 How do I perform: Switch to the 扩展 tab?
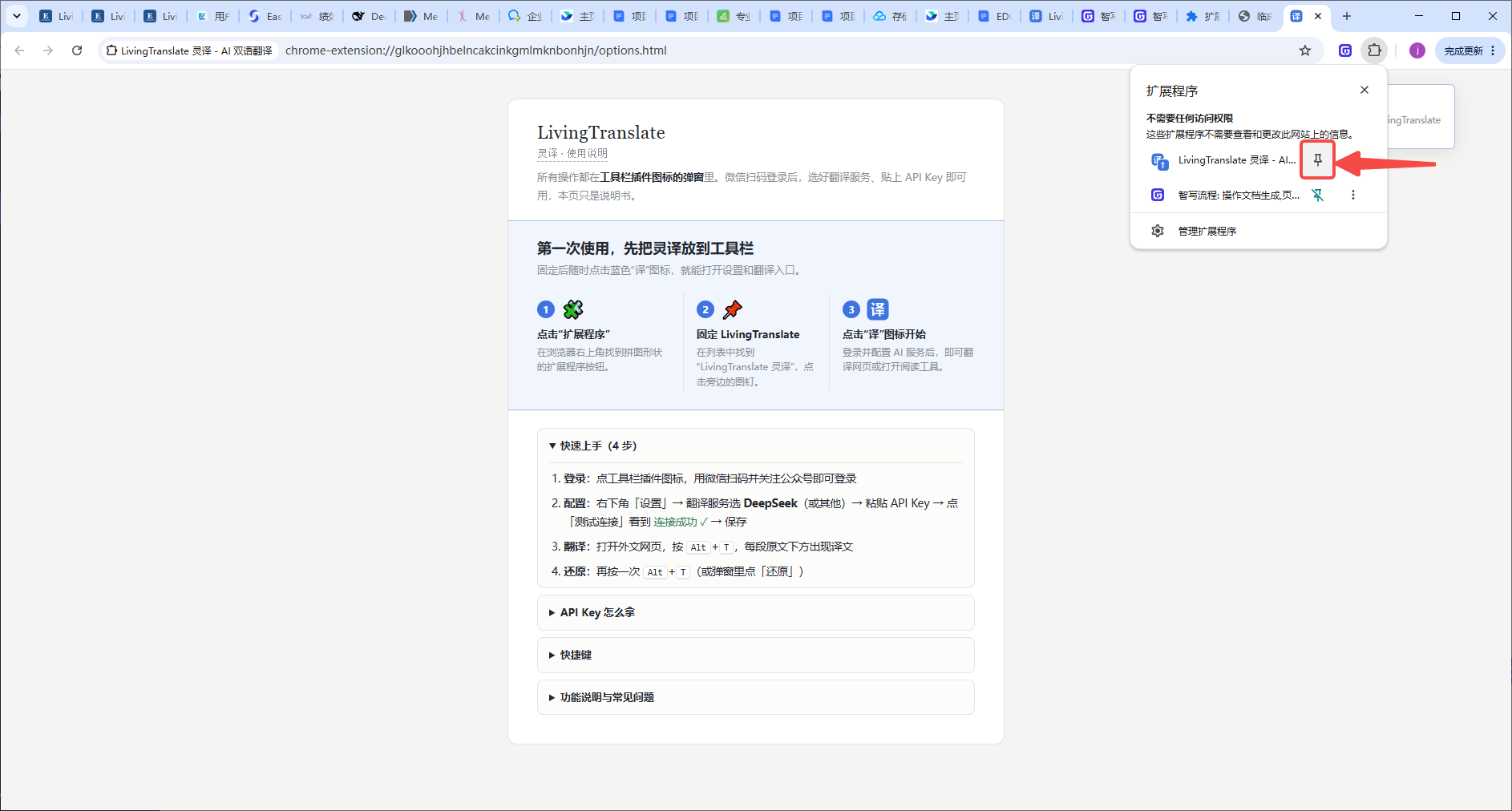pos(1203,16)
